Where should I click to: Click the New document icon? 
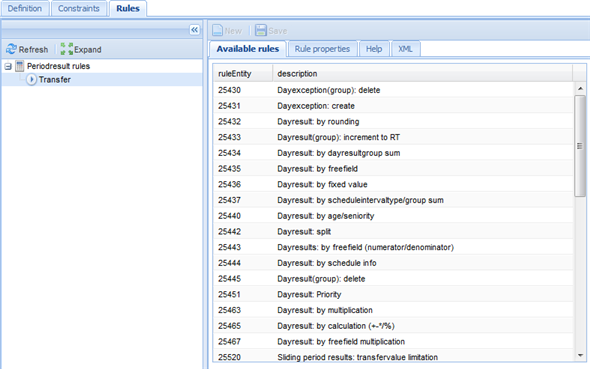(217, 30)
